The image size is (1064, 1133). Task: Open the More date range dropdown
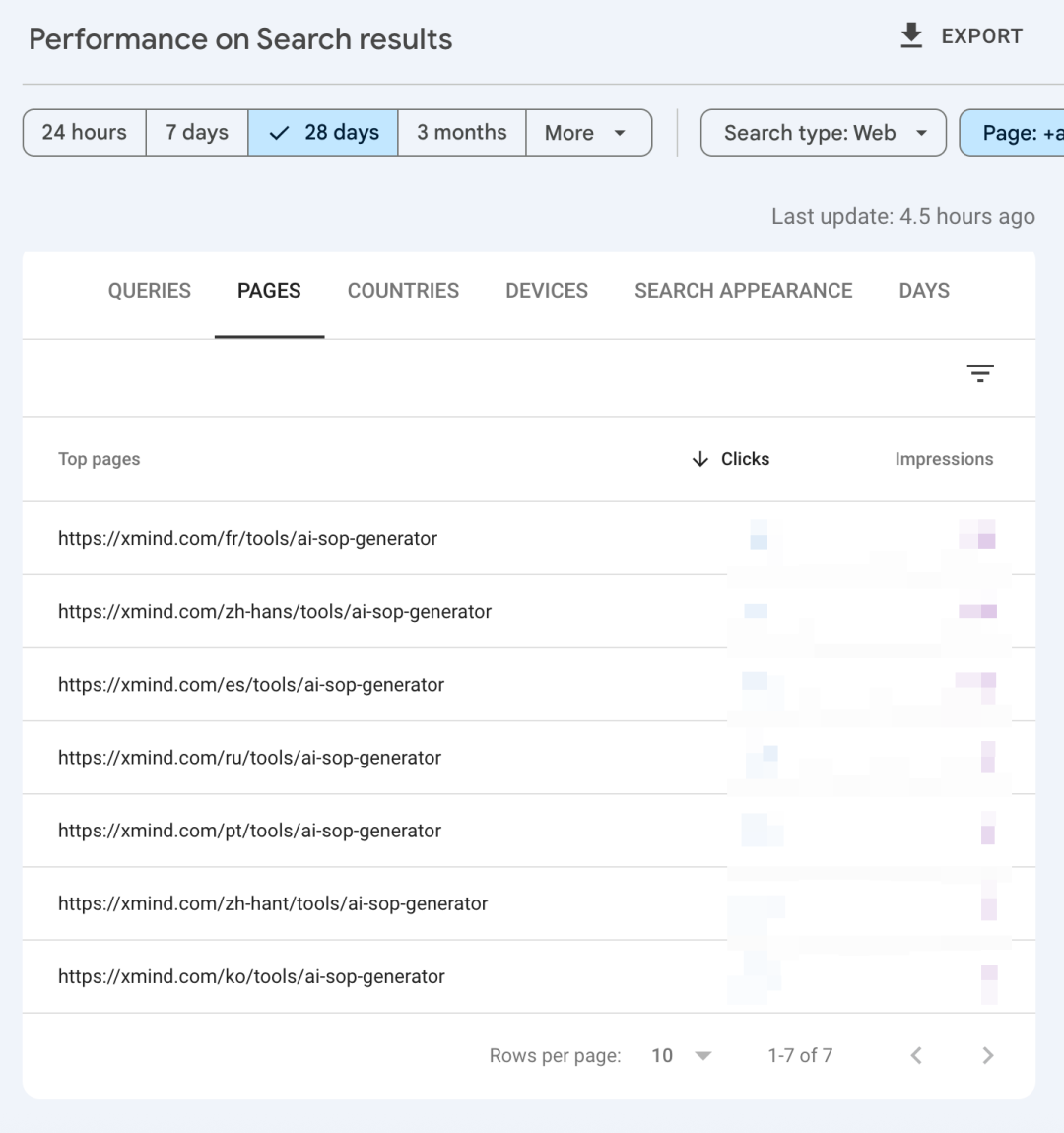click(x=589, y=133)
